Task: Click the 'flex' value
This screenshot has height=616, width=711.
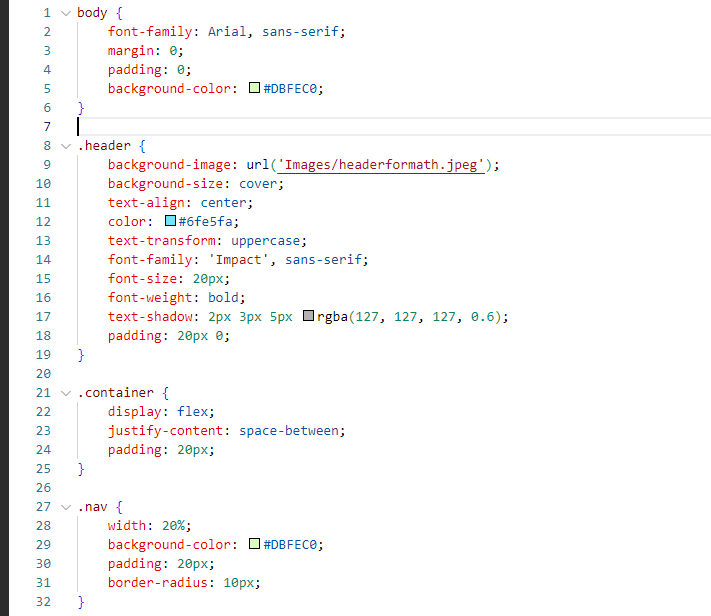Action: 192,412
